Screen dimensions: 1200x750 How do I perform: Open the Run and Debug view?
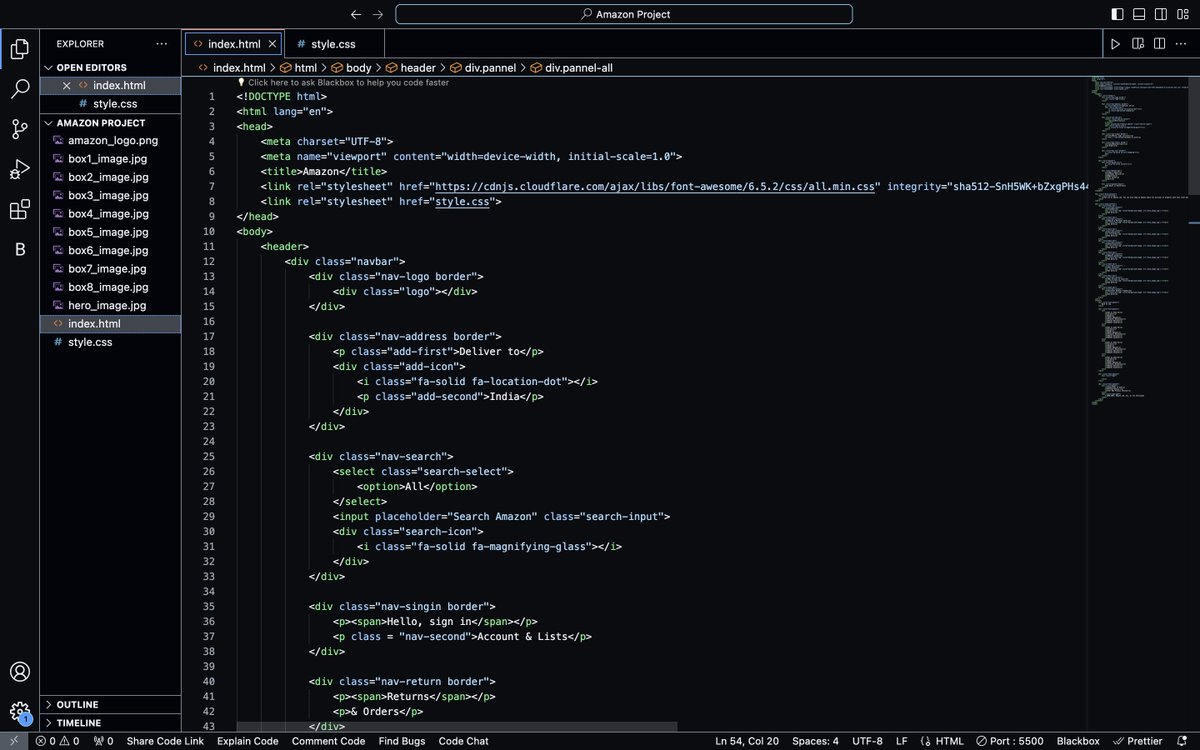pyautogui.click(x=19, y=169)
